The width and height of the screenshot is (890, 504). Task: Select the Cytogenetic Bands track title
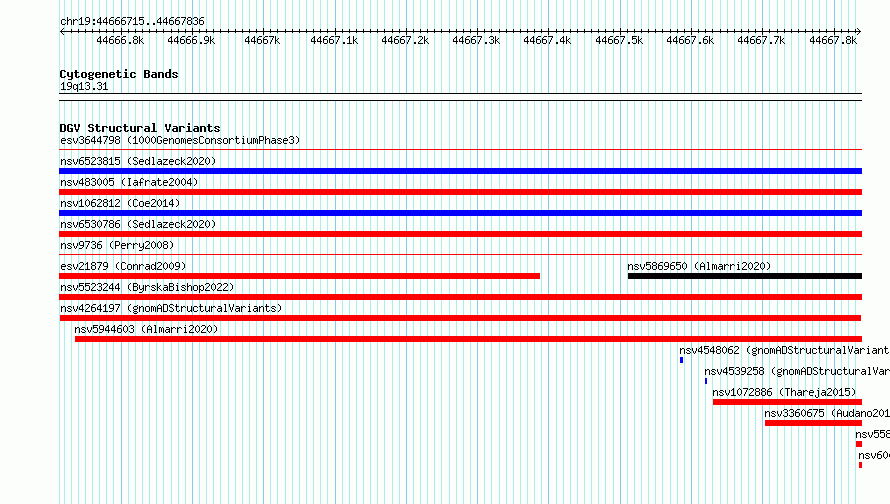[119, 74]
